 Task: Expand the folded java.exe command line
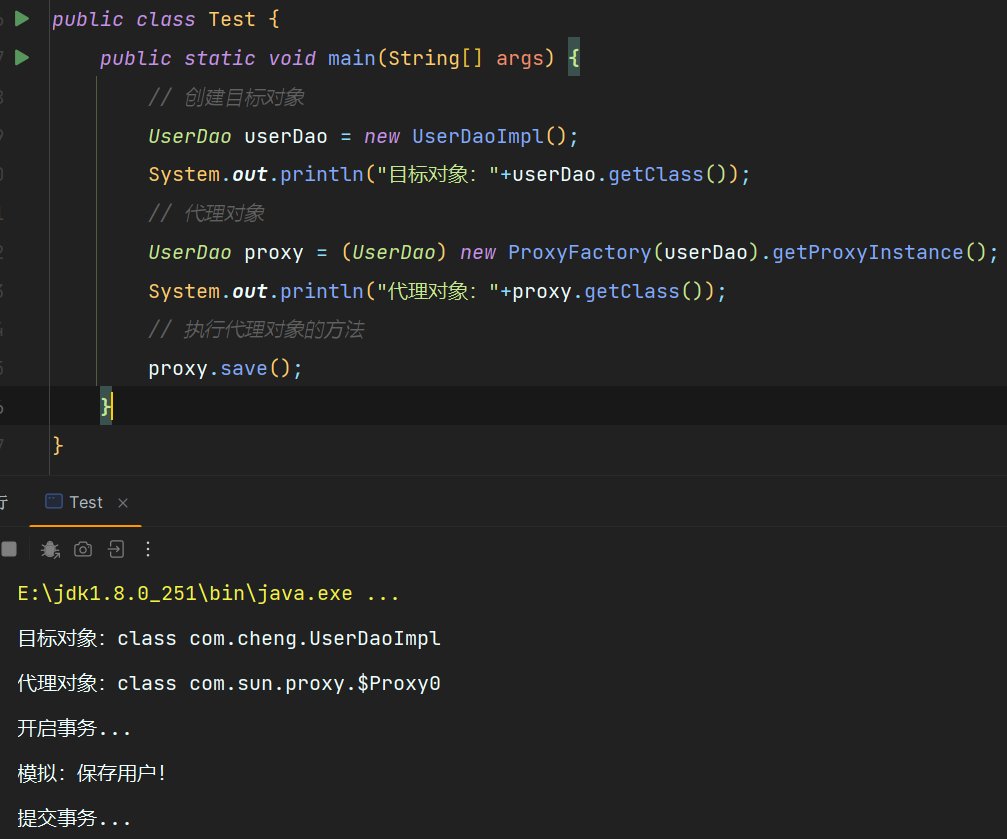point(383,594)
